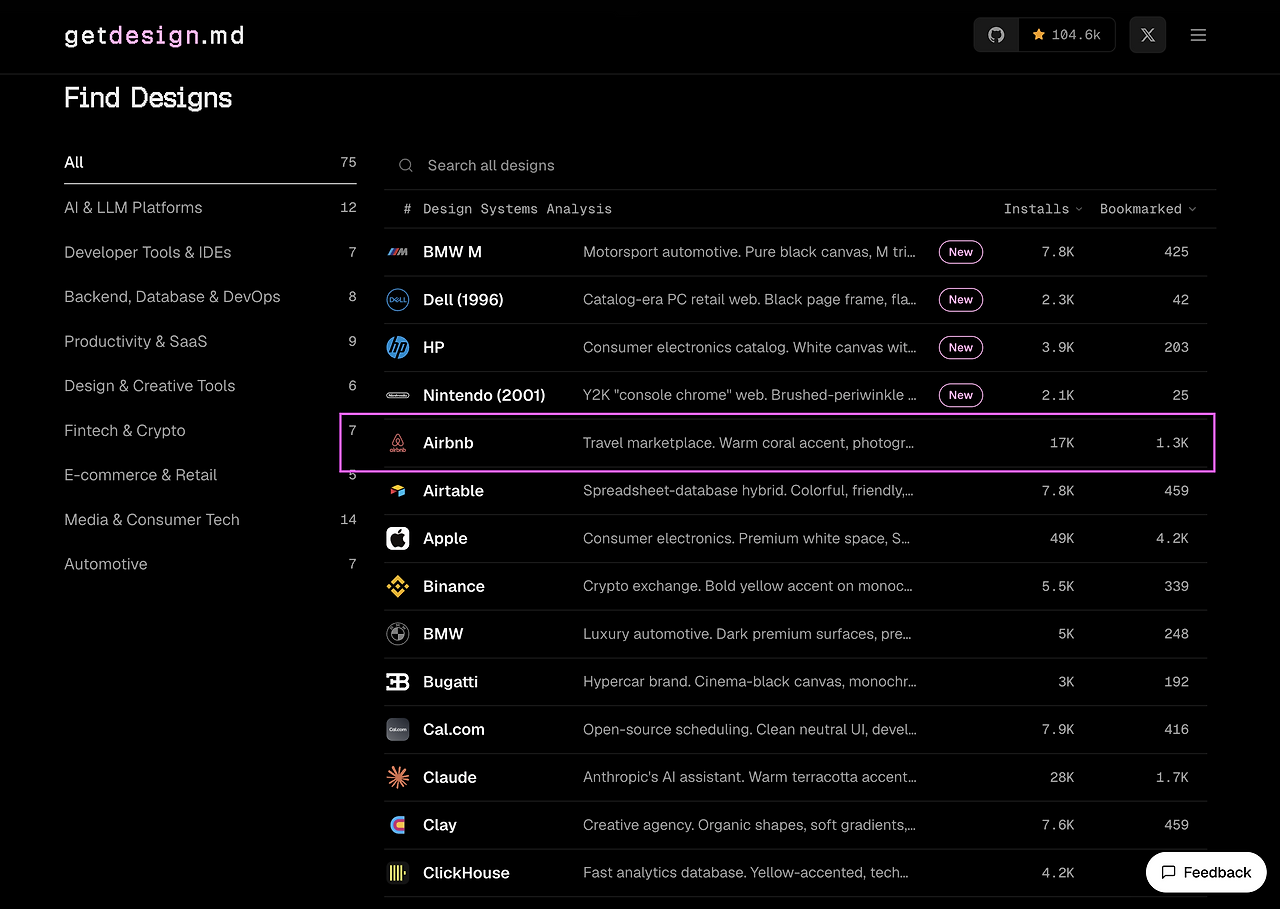Screen dimensions: 1280x909
Task: Click the ClickHouse logo icon
Action: click(398, 873)
